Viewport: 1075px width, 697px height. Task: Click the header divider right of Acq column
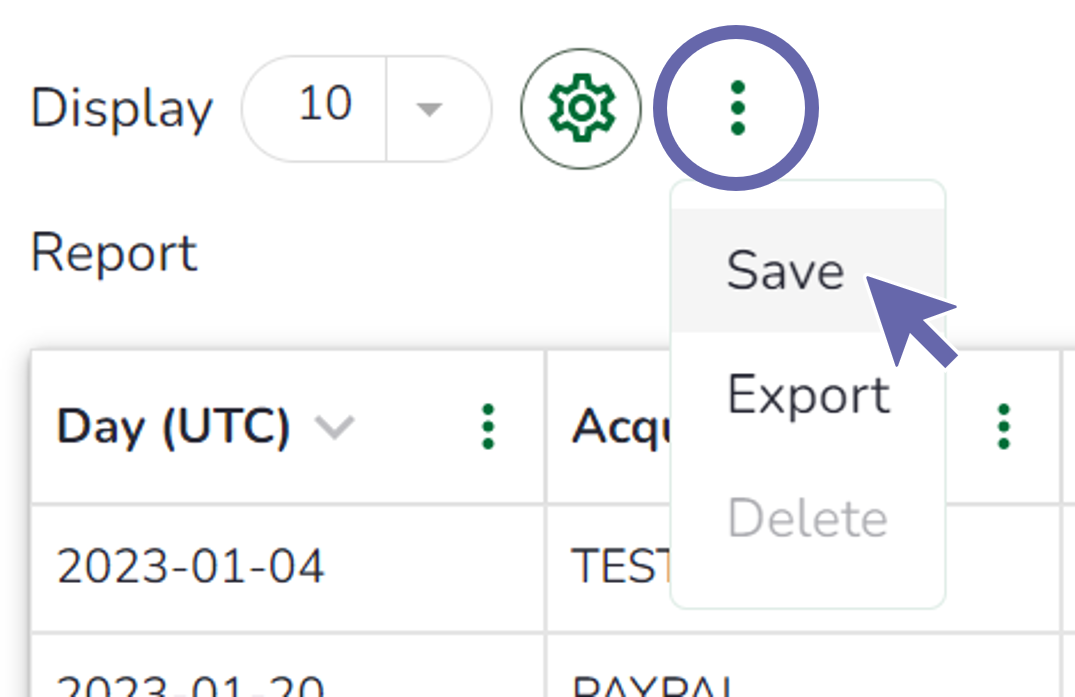coord(1061,427)
